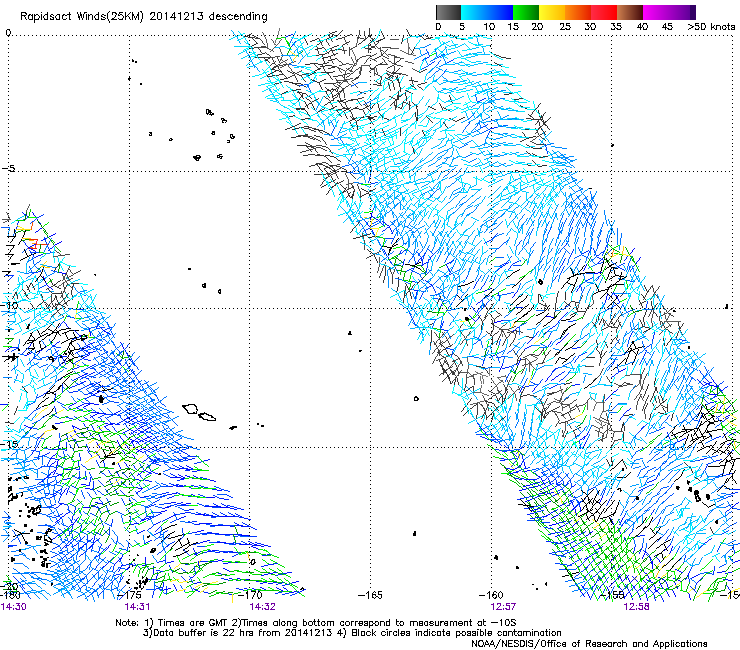Click the purple time label '14:31'
The image size is (740, 650).
tap(137, 607)
